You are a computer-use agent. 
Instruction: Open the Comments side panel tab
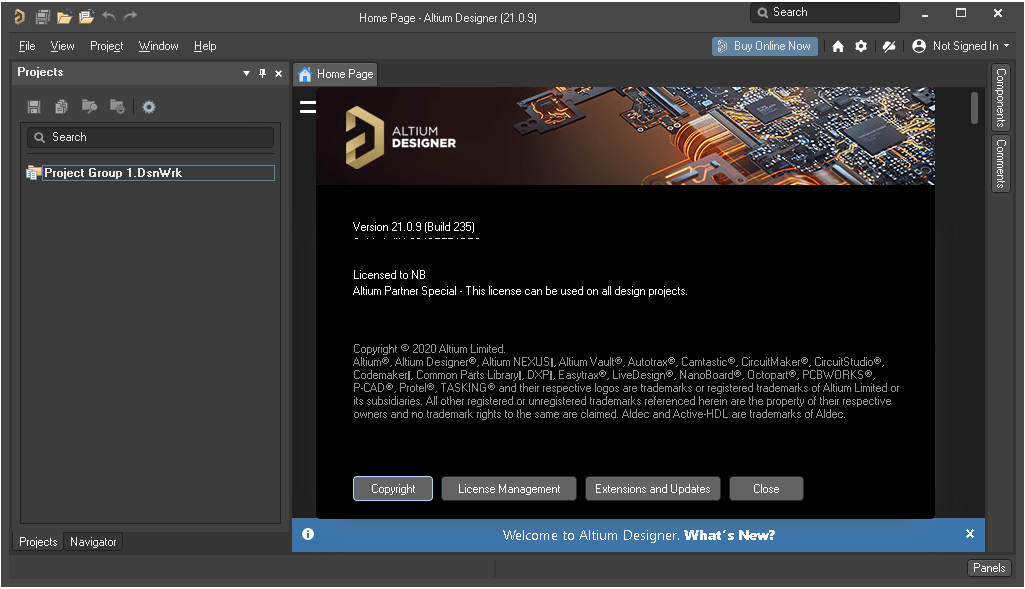coord(1001,164)
